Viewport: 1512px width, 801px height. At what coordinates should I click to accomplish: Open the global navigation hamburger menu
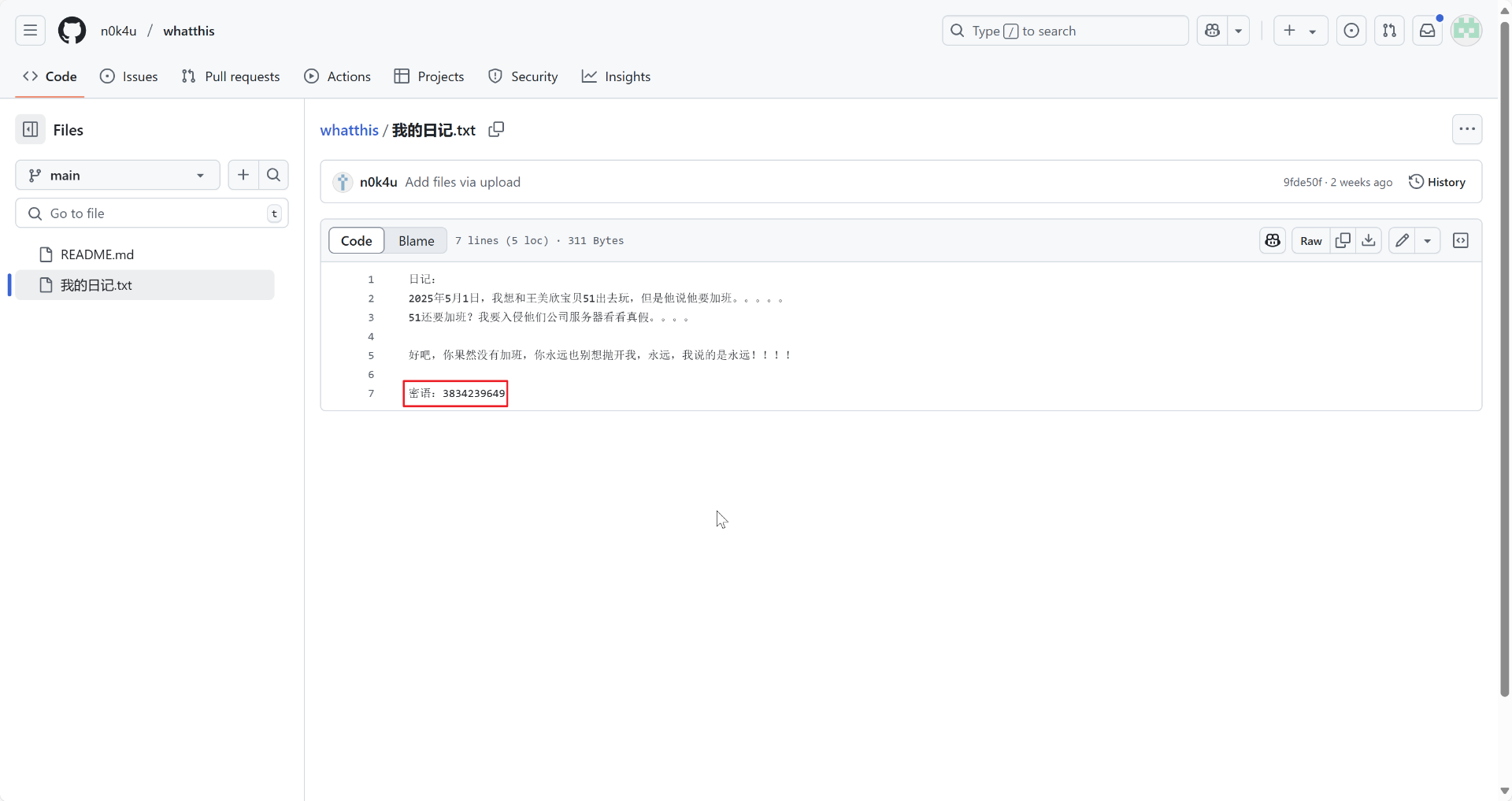(x=30, y=31)
